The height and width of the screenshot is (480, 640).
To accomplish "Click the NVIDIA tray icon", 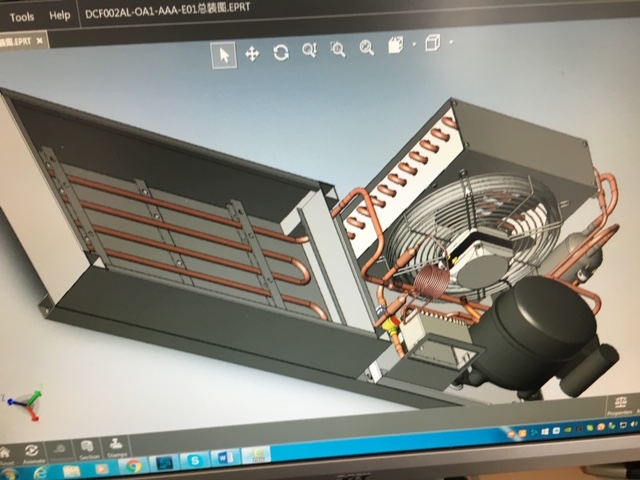I will tap(567, 430).
